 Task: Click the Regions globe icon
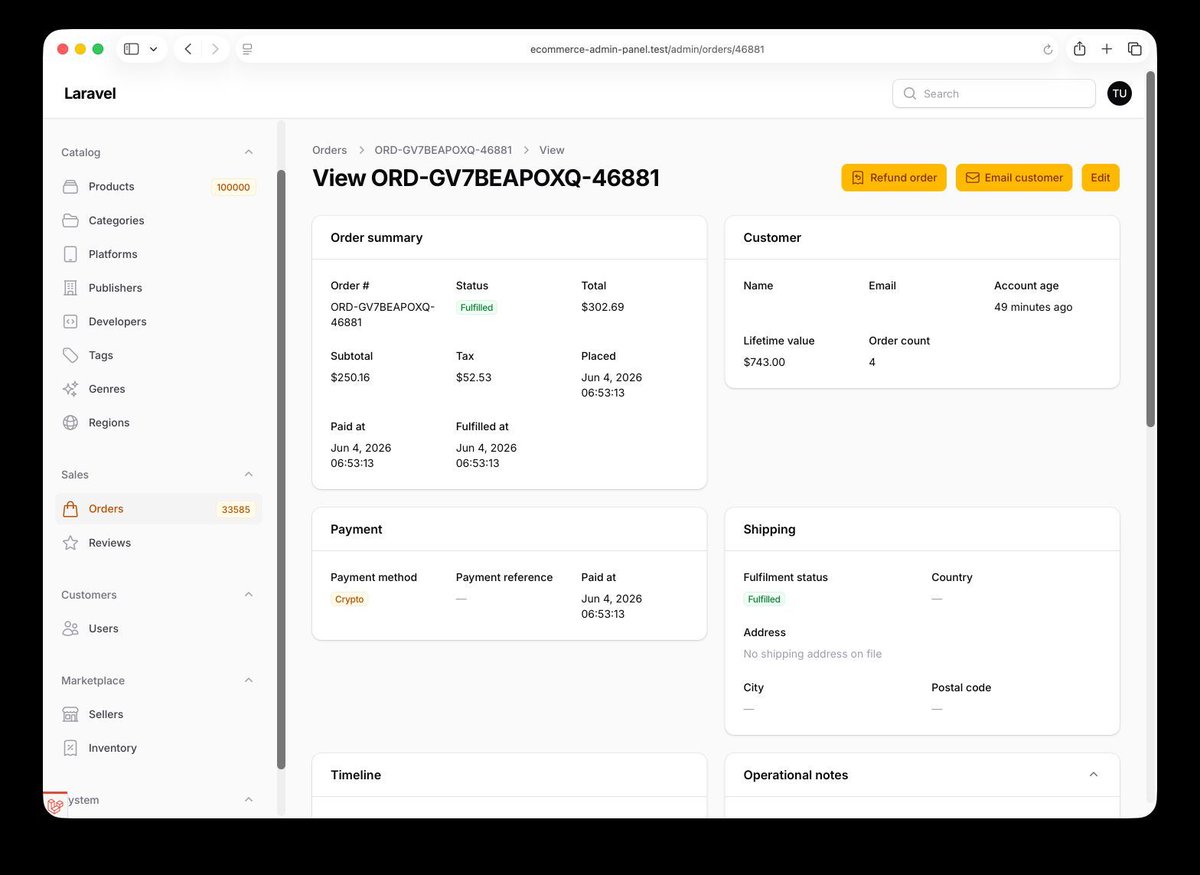click(x=70, y=423)
